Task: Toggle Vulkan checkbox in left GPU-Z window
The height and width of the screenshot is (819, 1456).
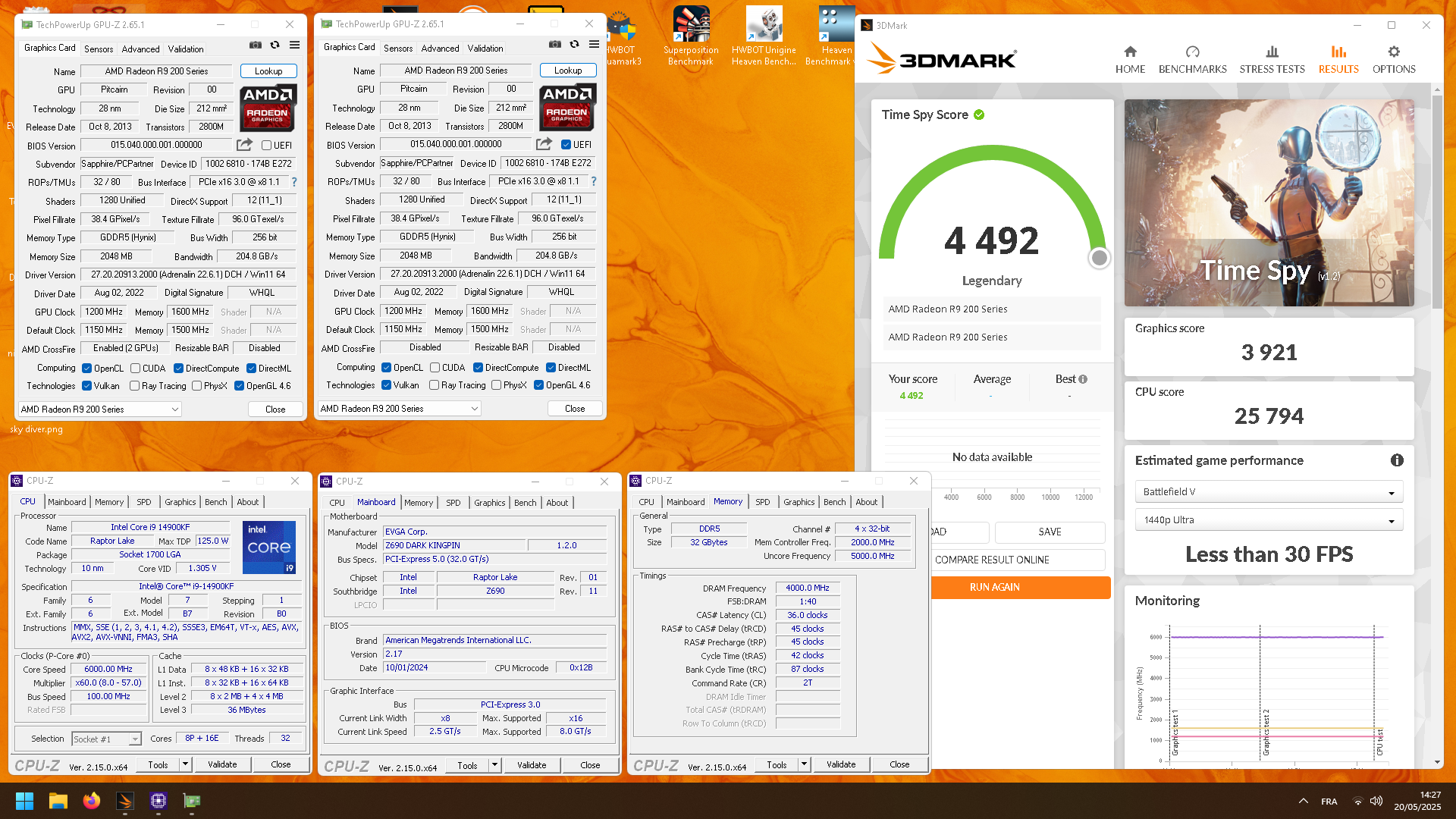Action: [x=87, y=386]
